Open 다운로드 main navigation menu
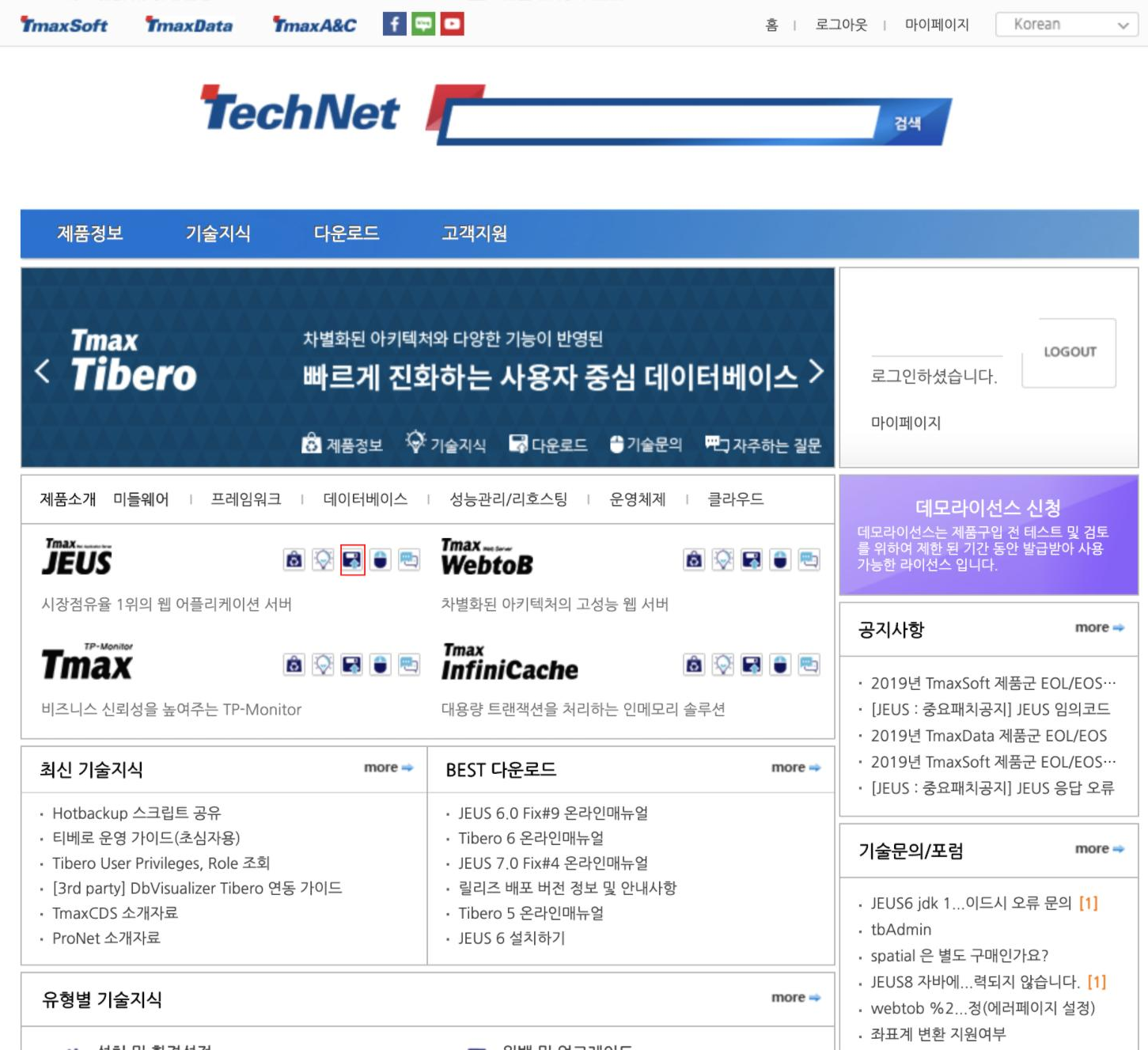The width and height of the screenshot is (1148, 1050). coord(347,233)
